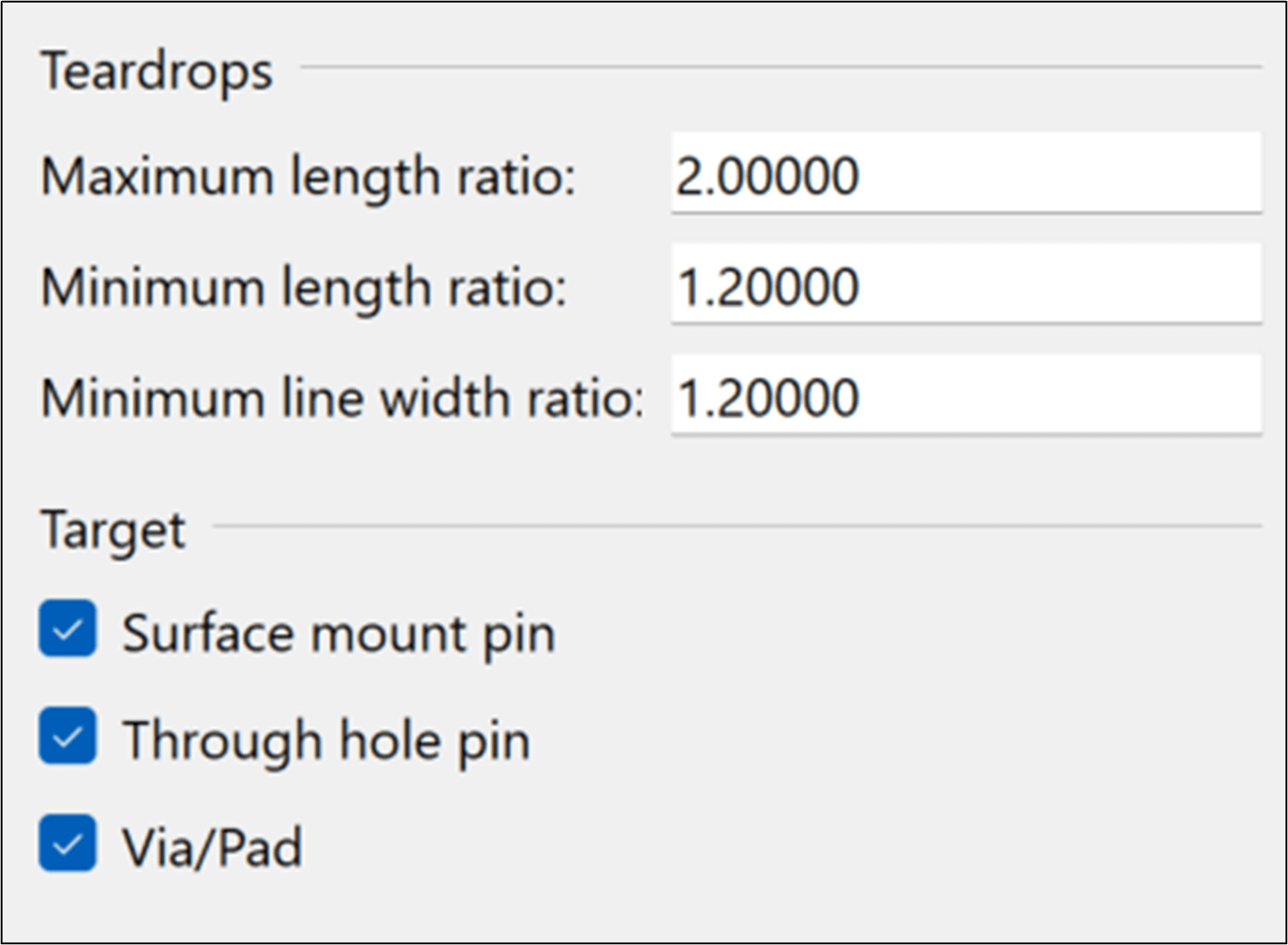Click the Minimum line width ratio label
The width and height of the screenshot is (1288, 945).
pos(342,398)
